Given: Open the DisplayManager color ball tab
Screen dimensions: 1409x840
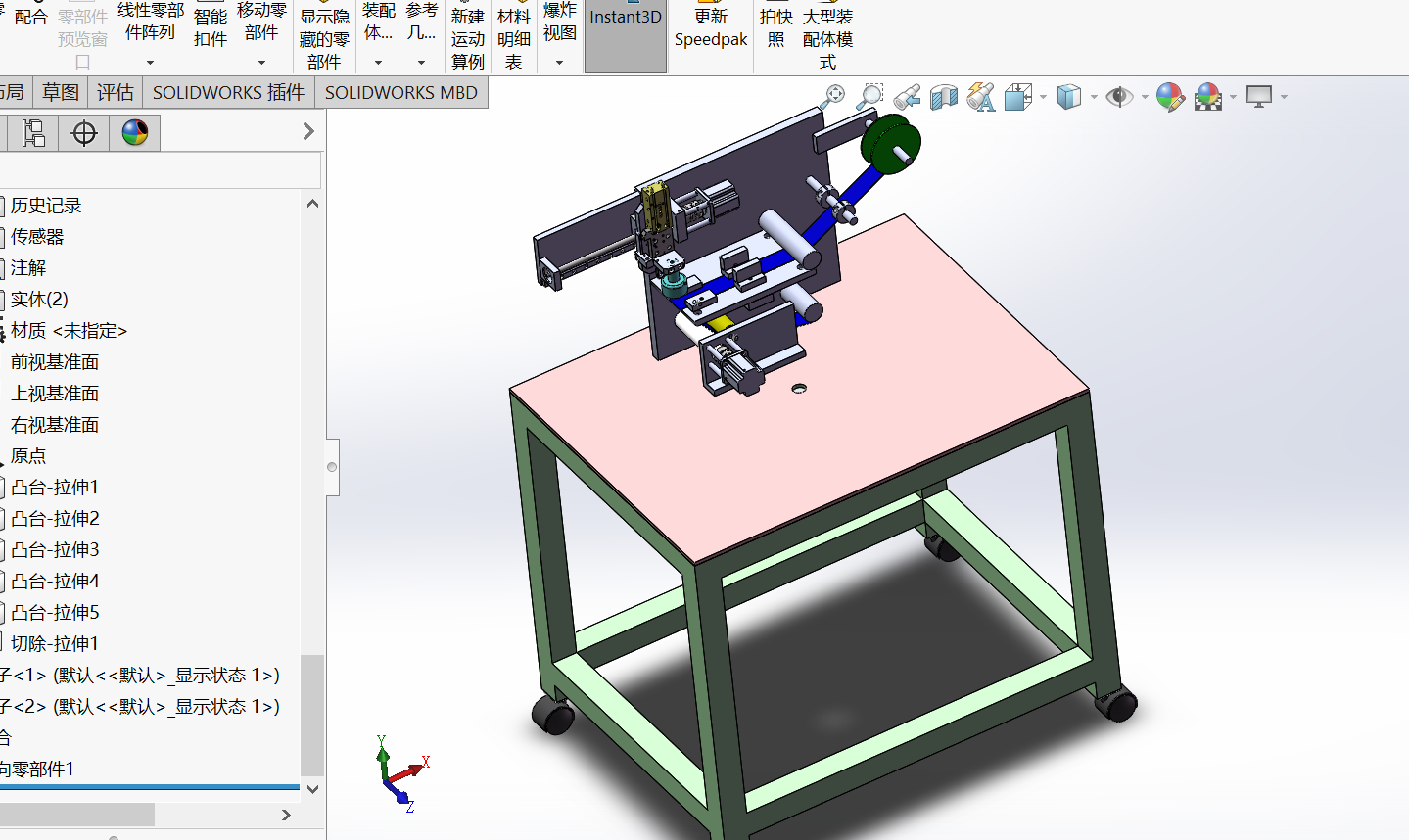Looking at the screenshot, I should click(x=135, y=132).
